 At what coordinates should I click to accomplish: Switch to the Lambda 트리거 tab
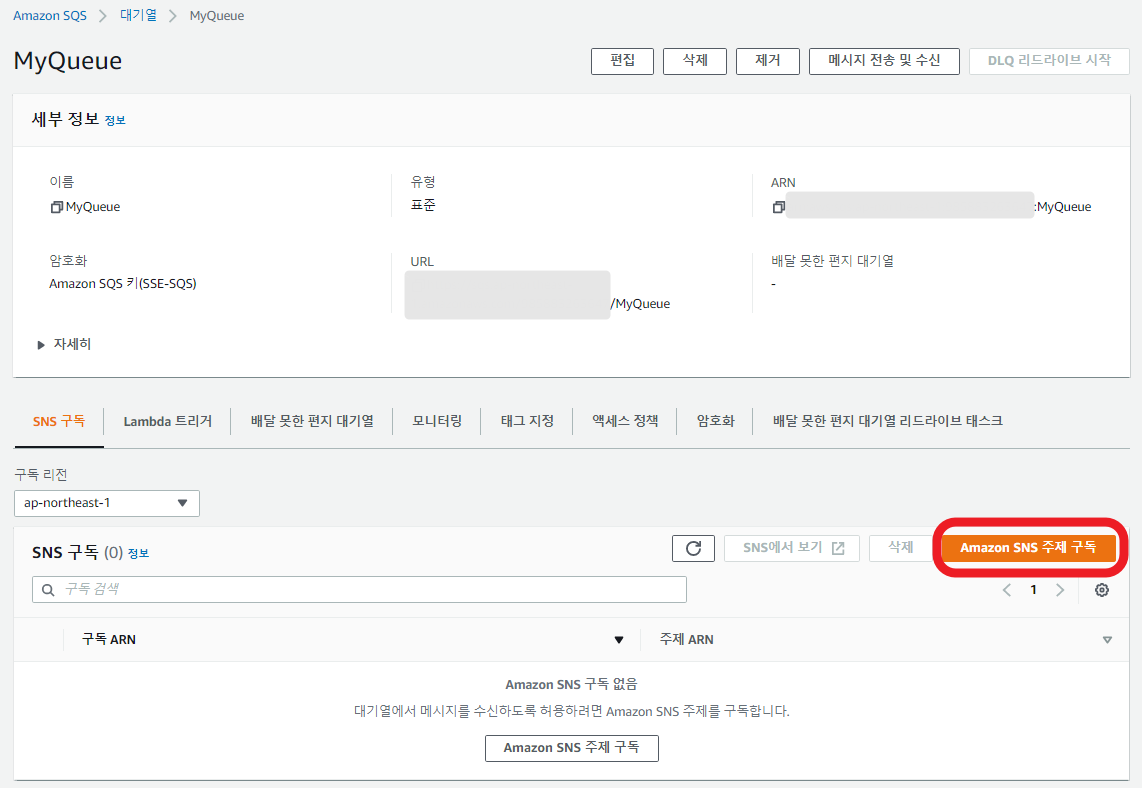168,422
